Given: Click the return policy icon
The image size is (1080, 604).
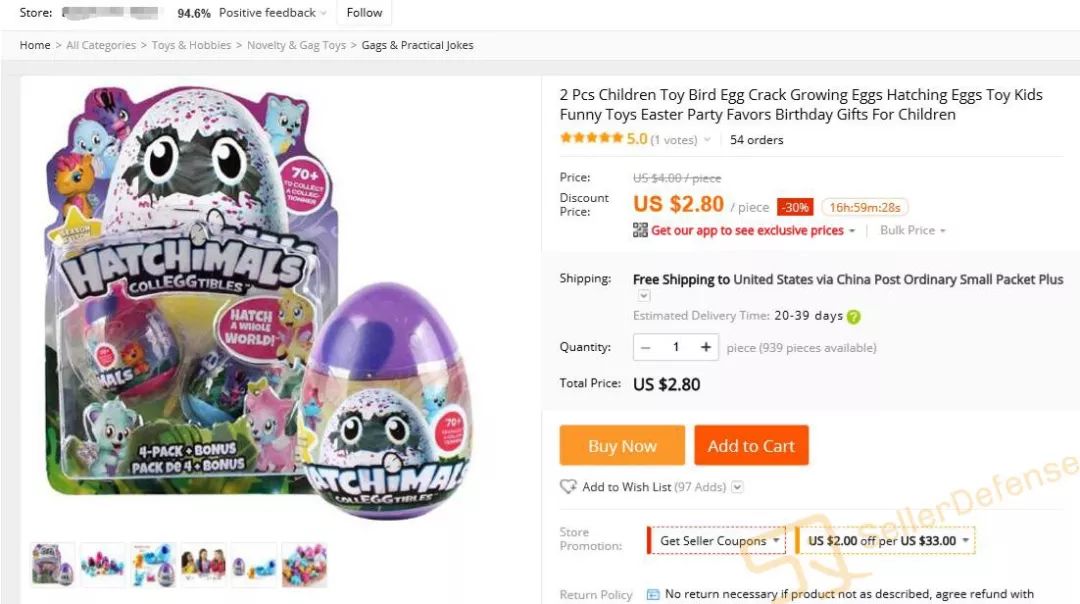Looking at the screenshot, I should [653, 594].
